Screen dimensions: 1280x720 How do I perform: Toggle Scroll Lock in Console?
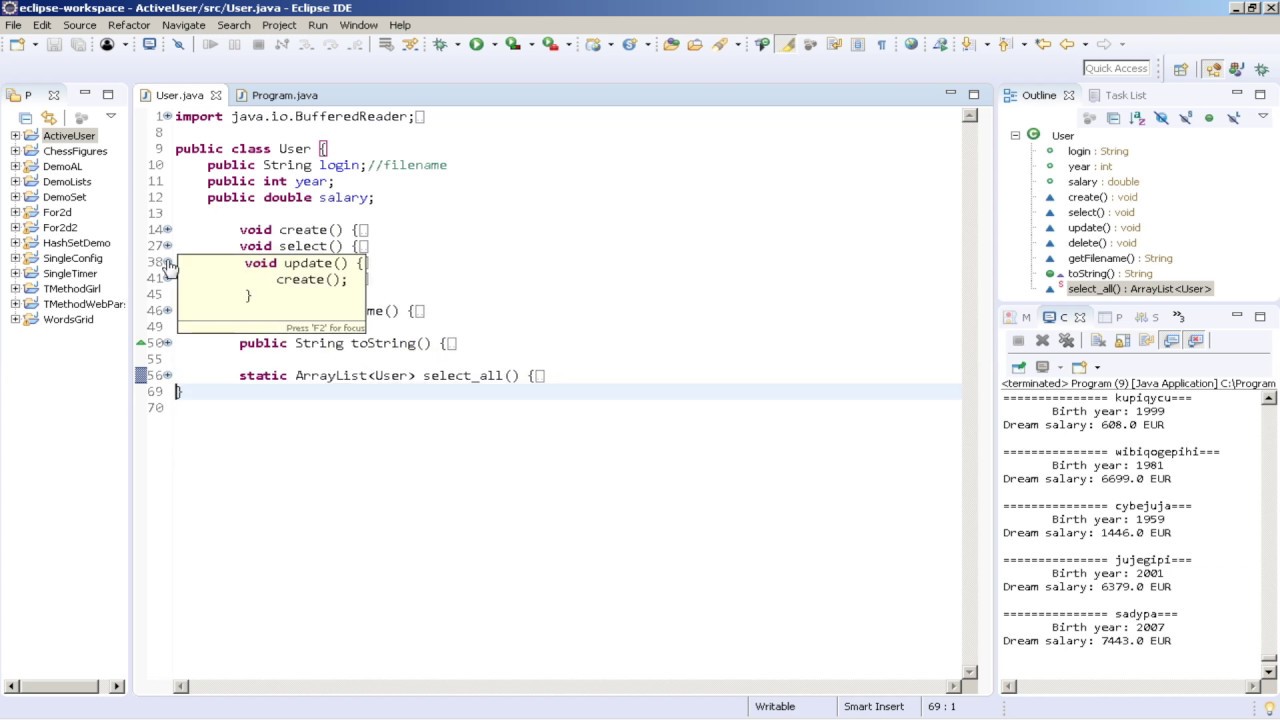1122,340
